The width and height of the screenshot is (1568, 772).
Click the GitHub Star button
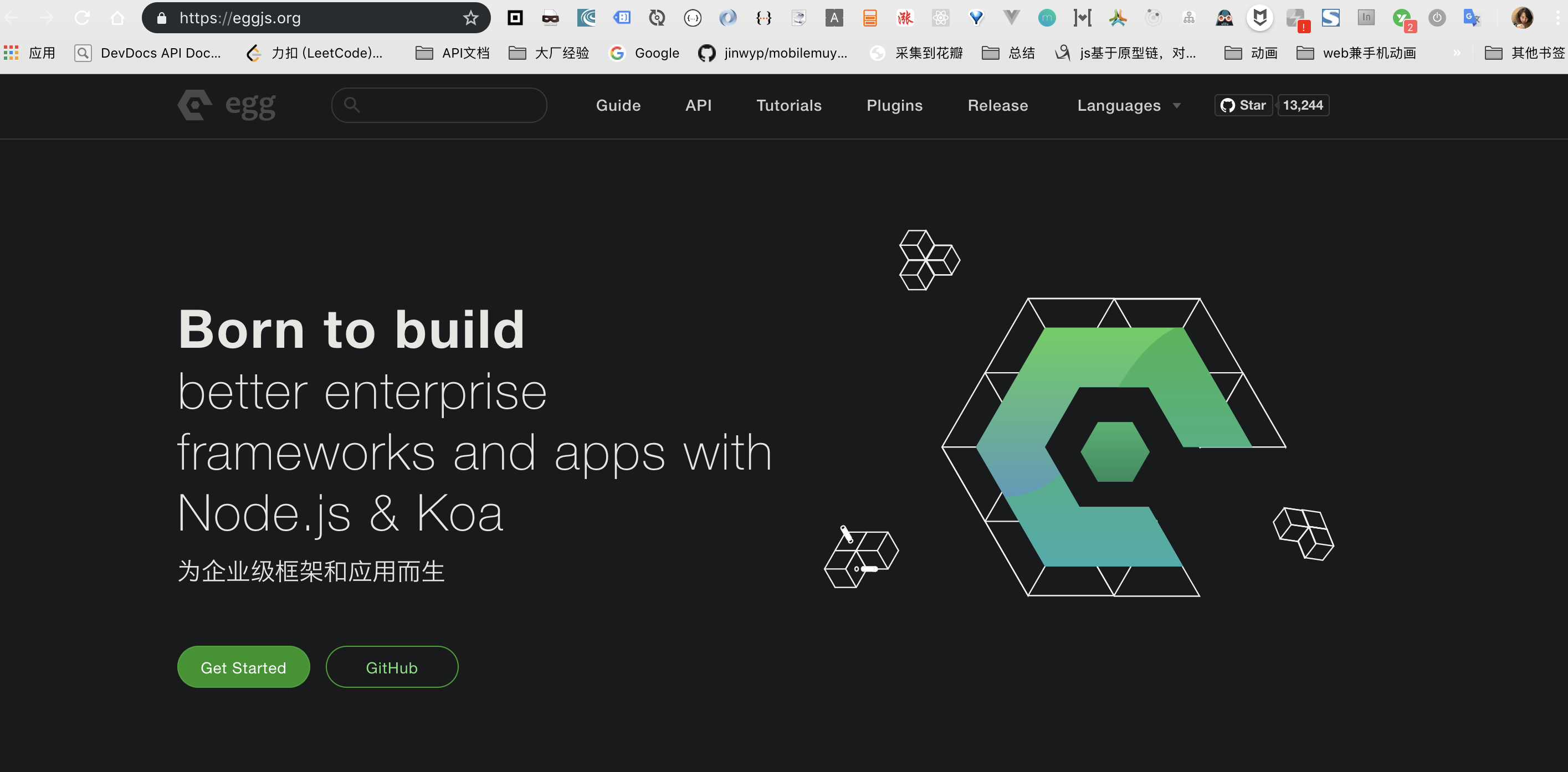coord(1243,105)
